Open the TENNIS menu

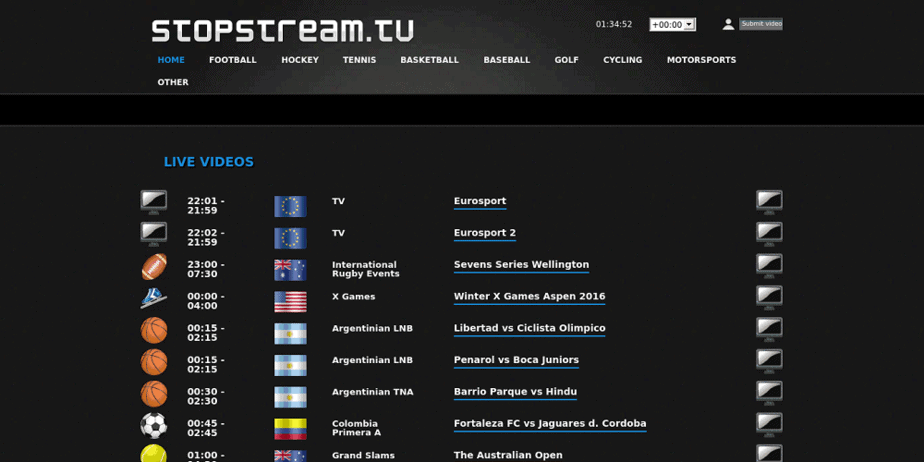pos(359,60)
